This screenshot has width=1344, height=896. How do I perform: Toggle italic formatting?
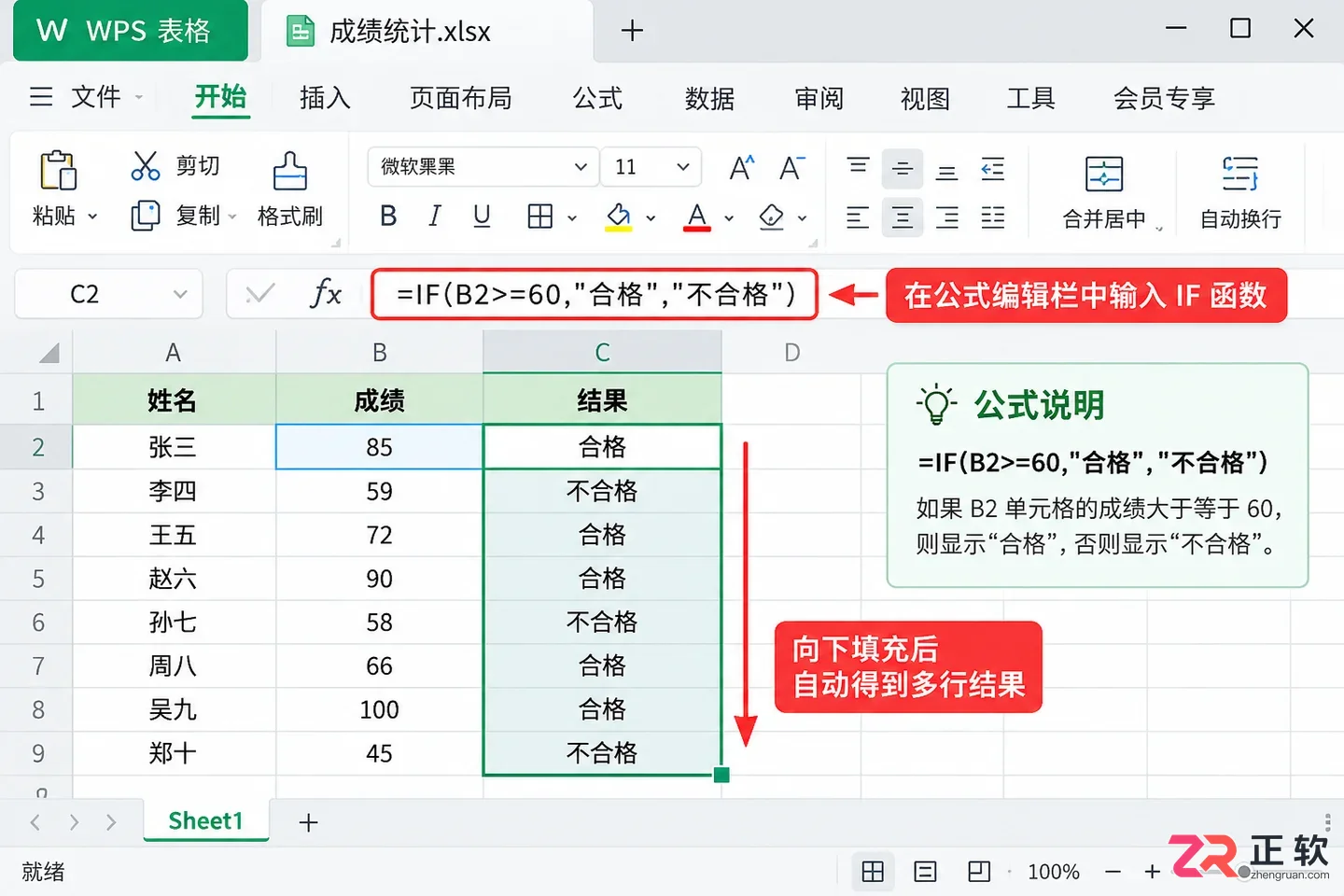435,217
